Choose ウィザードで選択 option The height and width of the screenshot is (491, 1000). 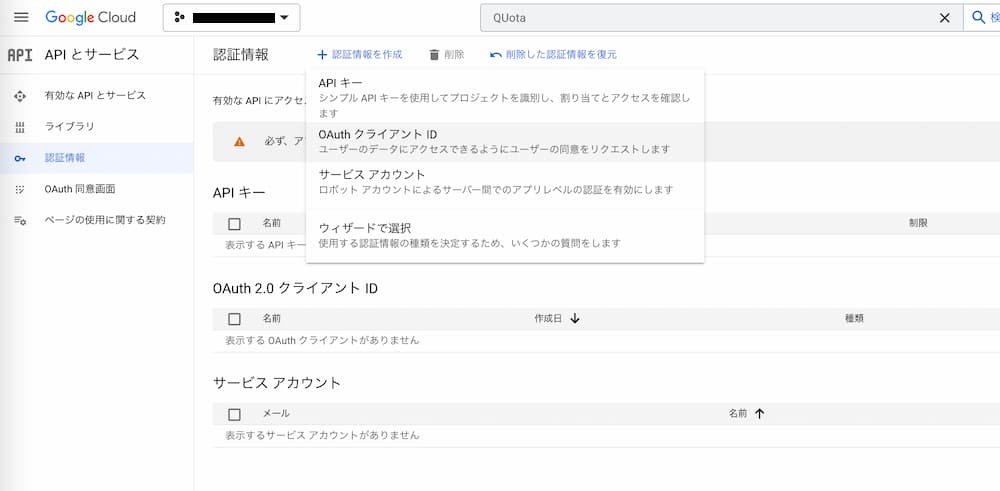[505, 235]
